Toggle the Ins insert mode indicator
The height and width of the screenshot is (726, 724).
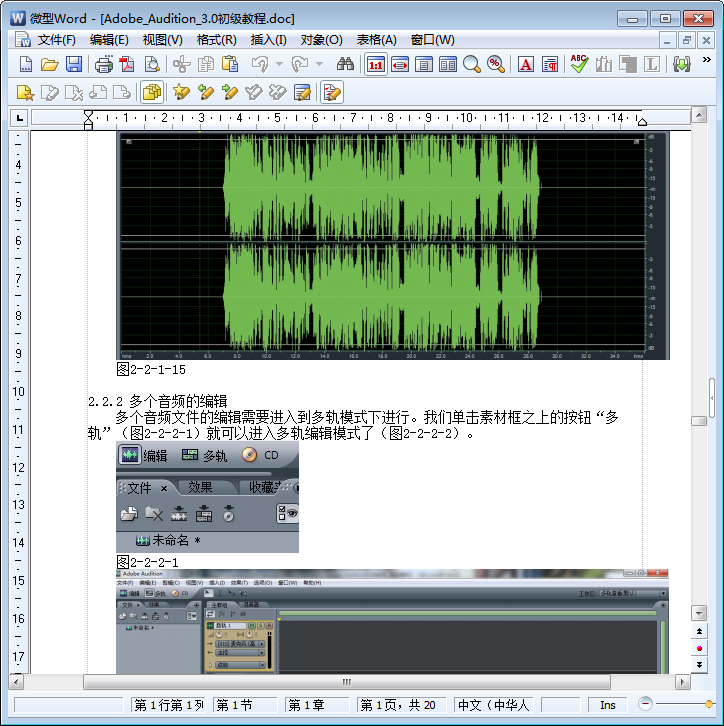pyautogui.click(x=607, y=705)
